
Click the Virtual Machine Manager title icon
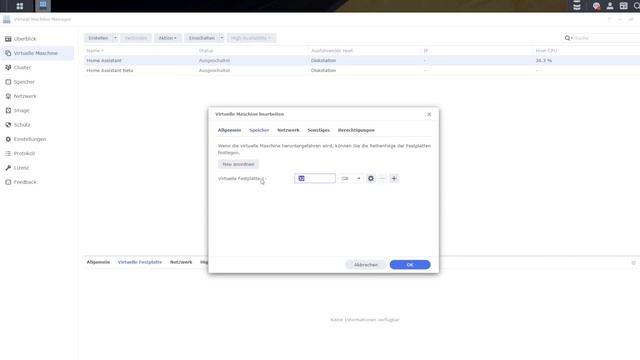(x=7, y=19)
